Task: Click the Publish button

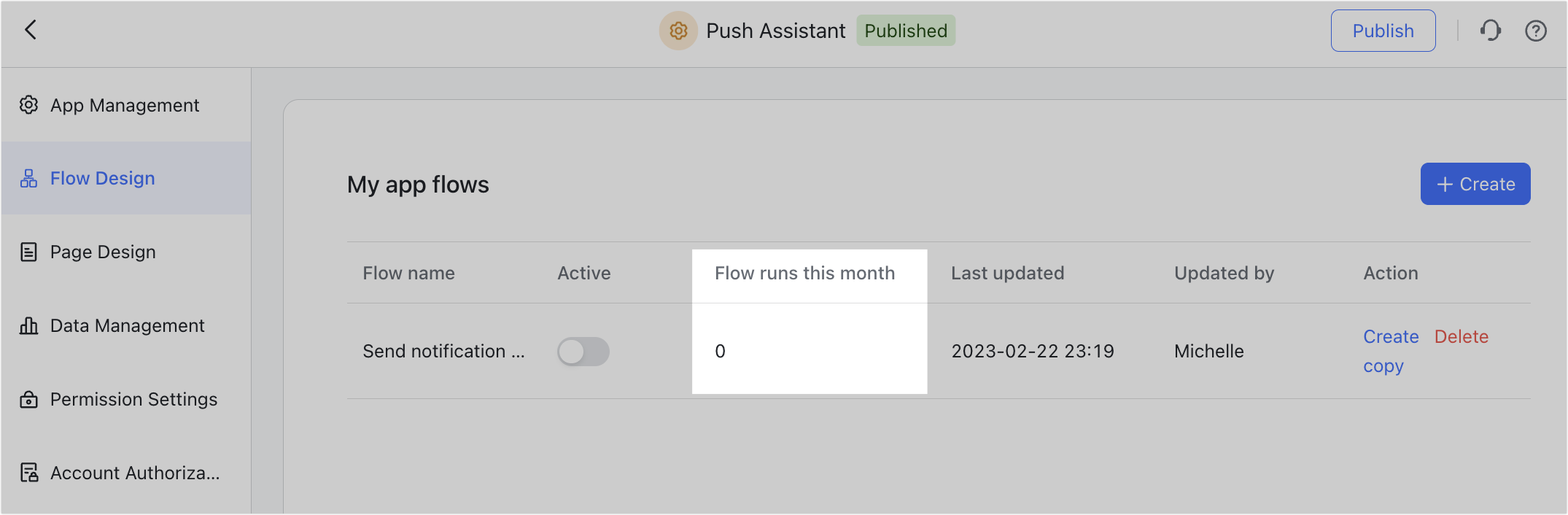Action: coord(1383,31)
